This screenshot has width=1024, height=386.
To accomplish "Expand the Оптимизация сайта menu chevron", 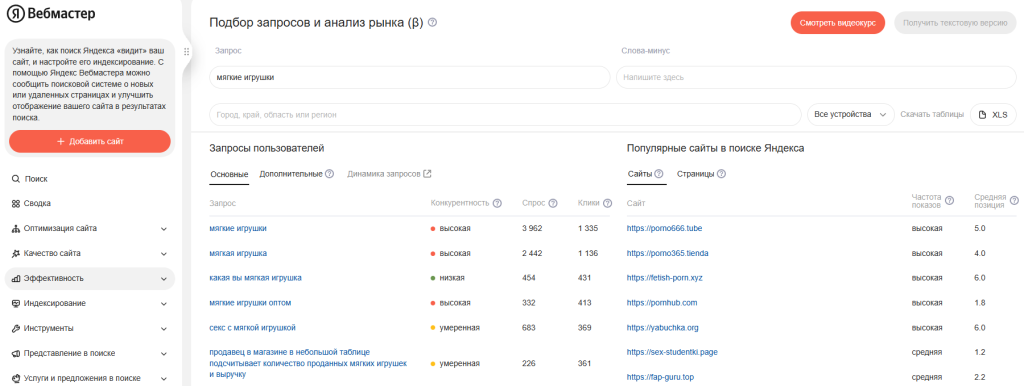I will click(x=163, y=229).
